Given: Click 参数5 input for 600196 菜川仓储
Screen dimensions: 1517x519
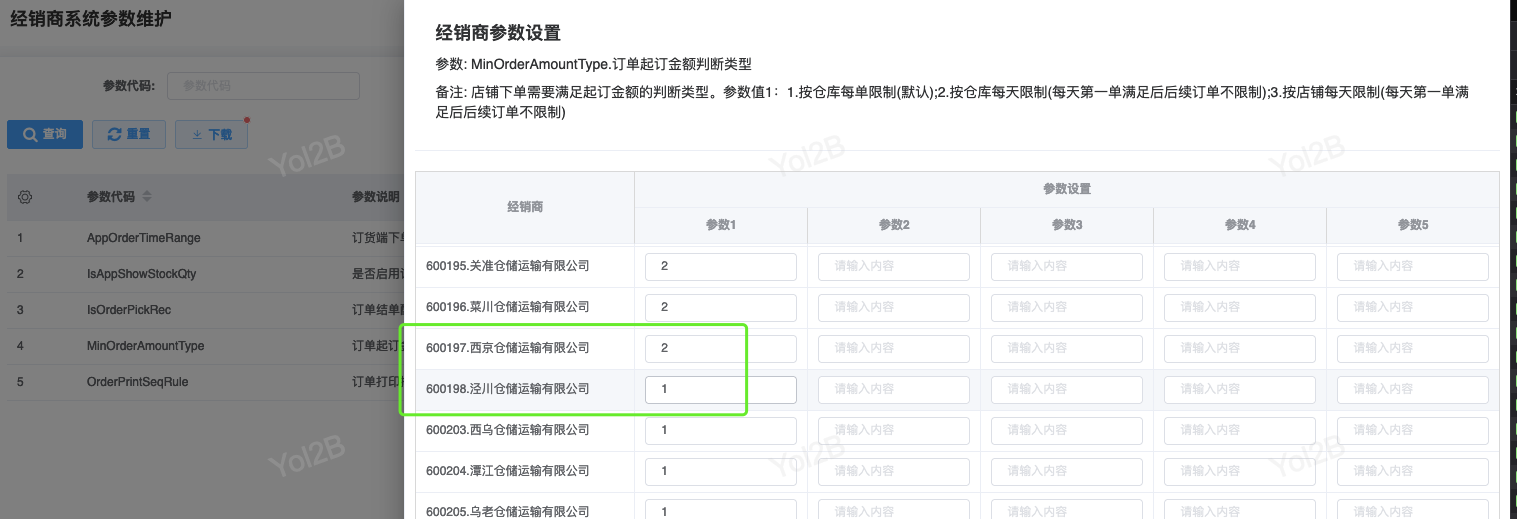Looking at the screenshot, I should (x=1413, y=307).
